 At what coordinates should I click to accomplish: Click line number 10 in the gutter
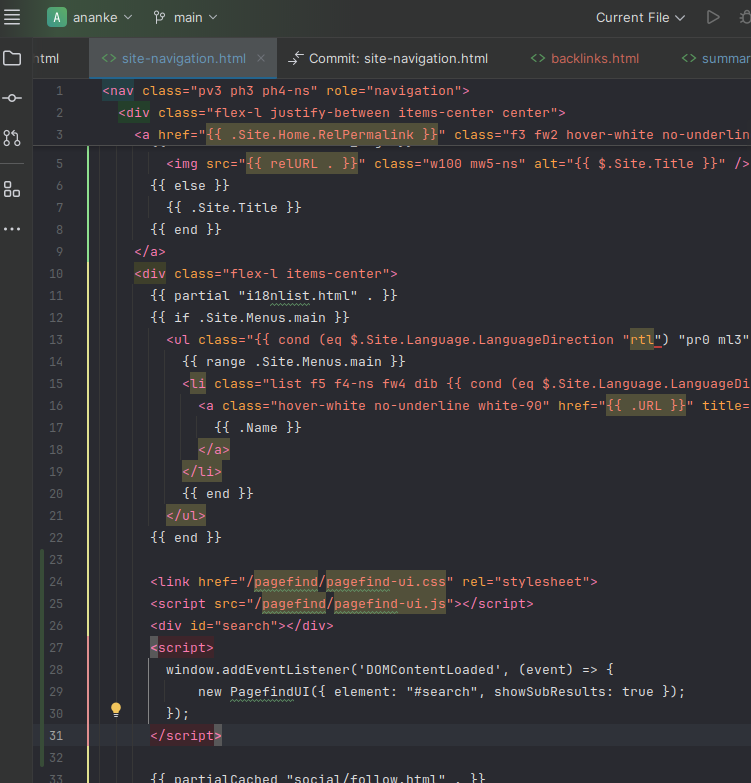pos(56,274)
